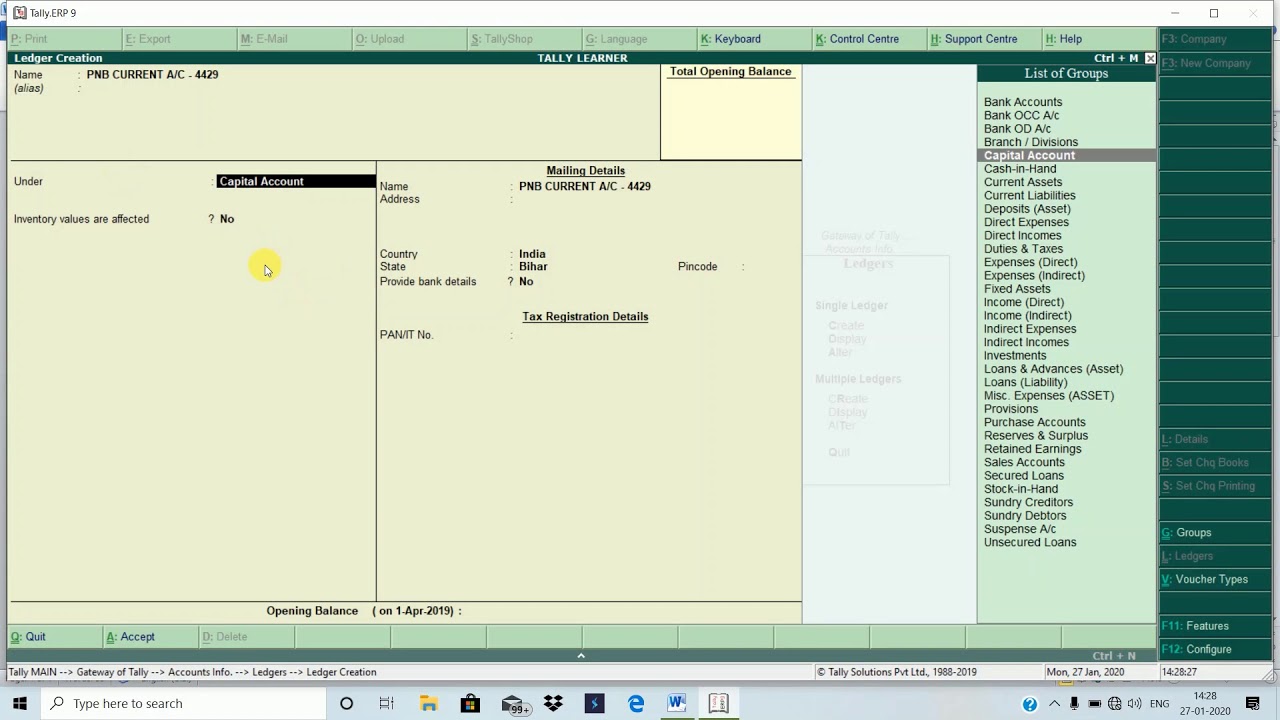1280x720 pixels.
Task: Open the dark blue app taskbar icon
Action: point(594,703)
